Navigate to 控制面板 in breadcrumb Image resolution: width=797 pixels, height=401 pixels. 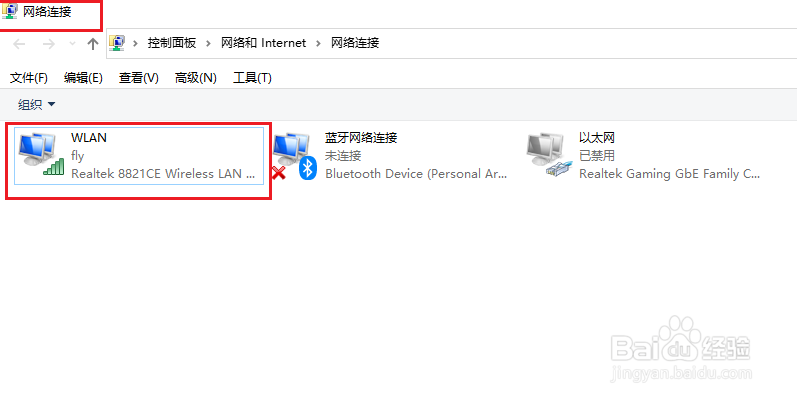(172, 43)
